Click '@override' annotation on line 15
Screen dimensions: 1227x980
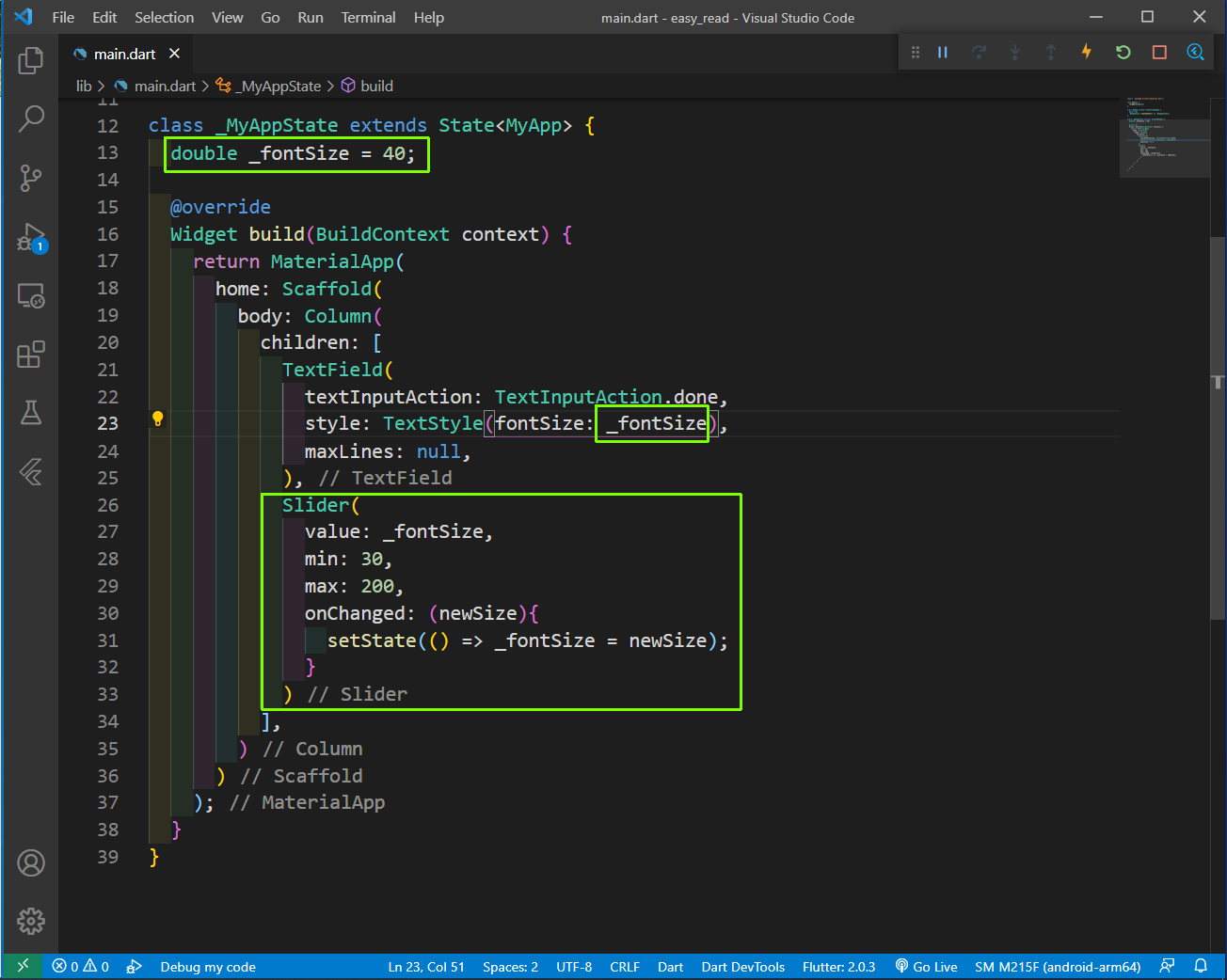click(220, 207)
